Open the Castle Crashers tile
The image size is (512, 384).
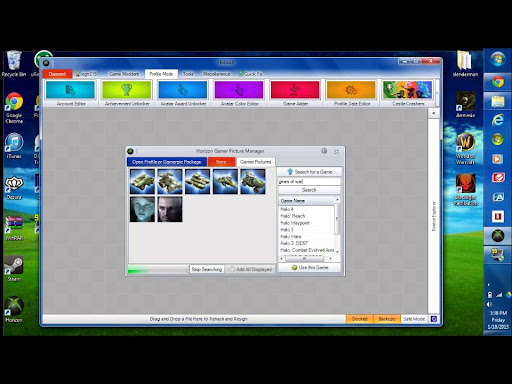click(408, 93)
